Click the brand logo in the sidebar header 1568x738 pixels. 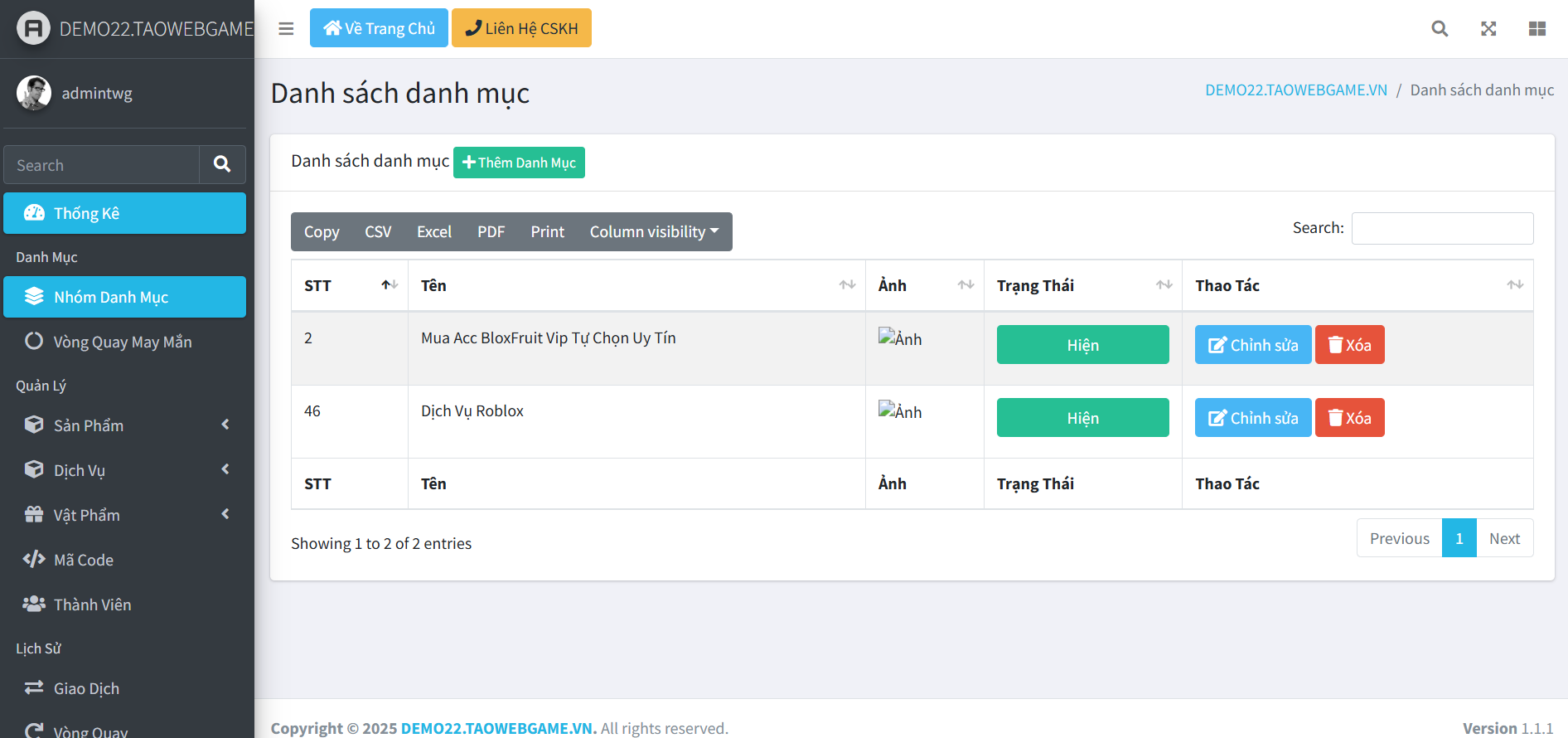[x=33, y=28]
